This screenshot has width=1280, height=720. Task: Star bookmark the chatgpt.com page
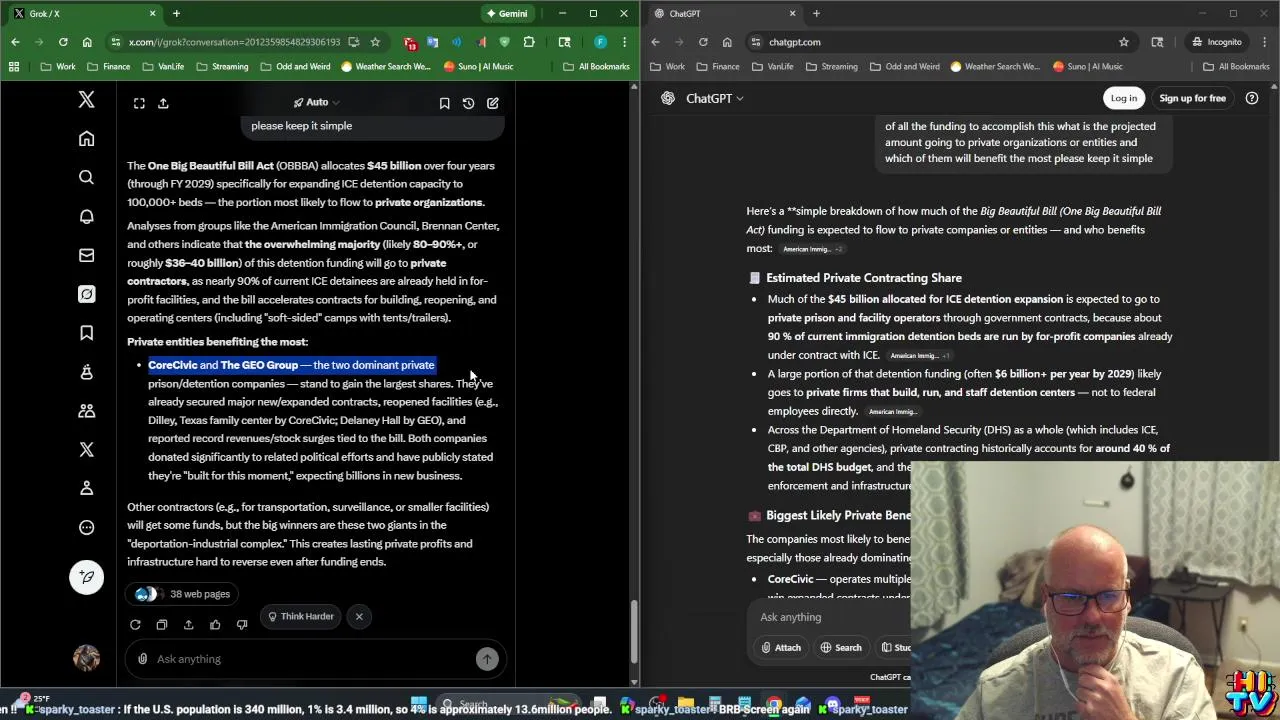pos(1124,42)
